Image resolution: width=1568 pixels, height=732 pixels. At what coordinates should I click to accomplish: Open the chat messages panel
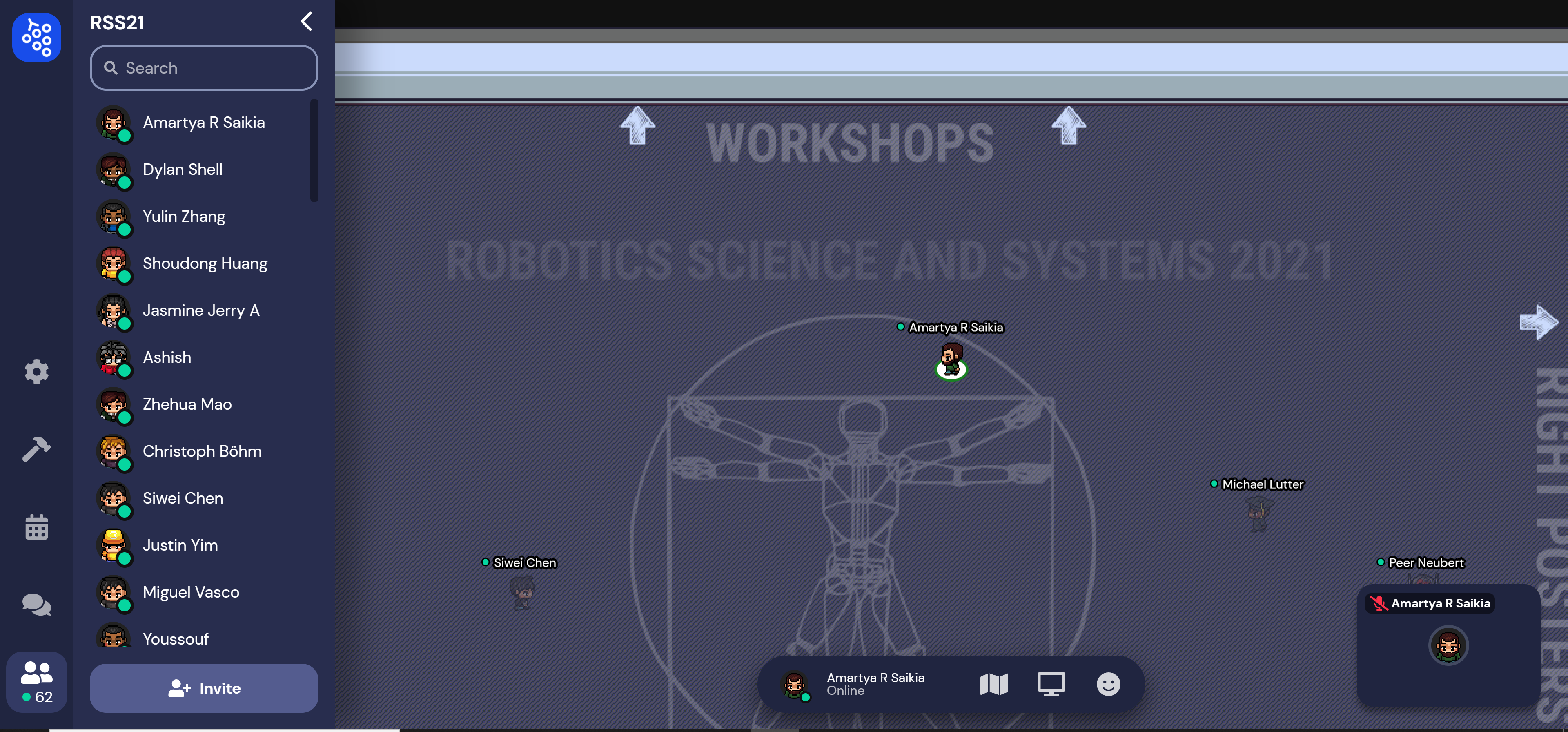coord(36,605)
